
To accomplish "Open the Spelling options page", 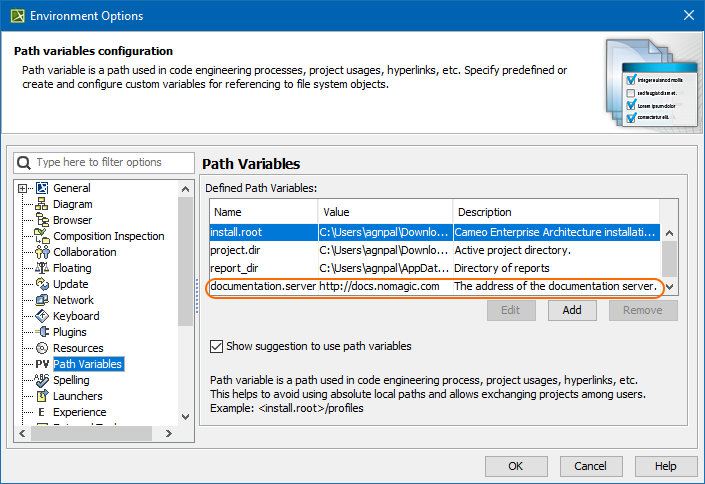I will tap(71, 380).
